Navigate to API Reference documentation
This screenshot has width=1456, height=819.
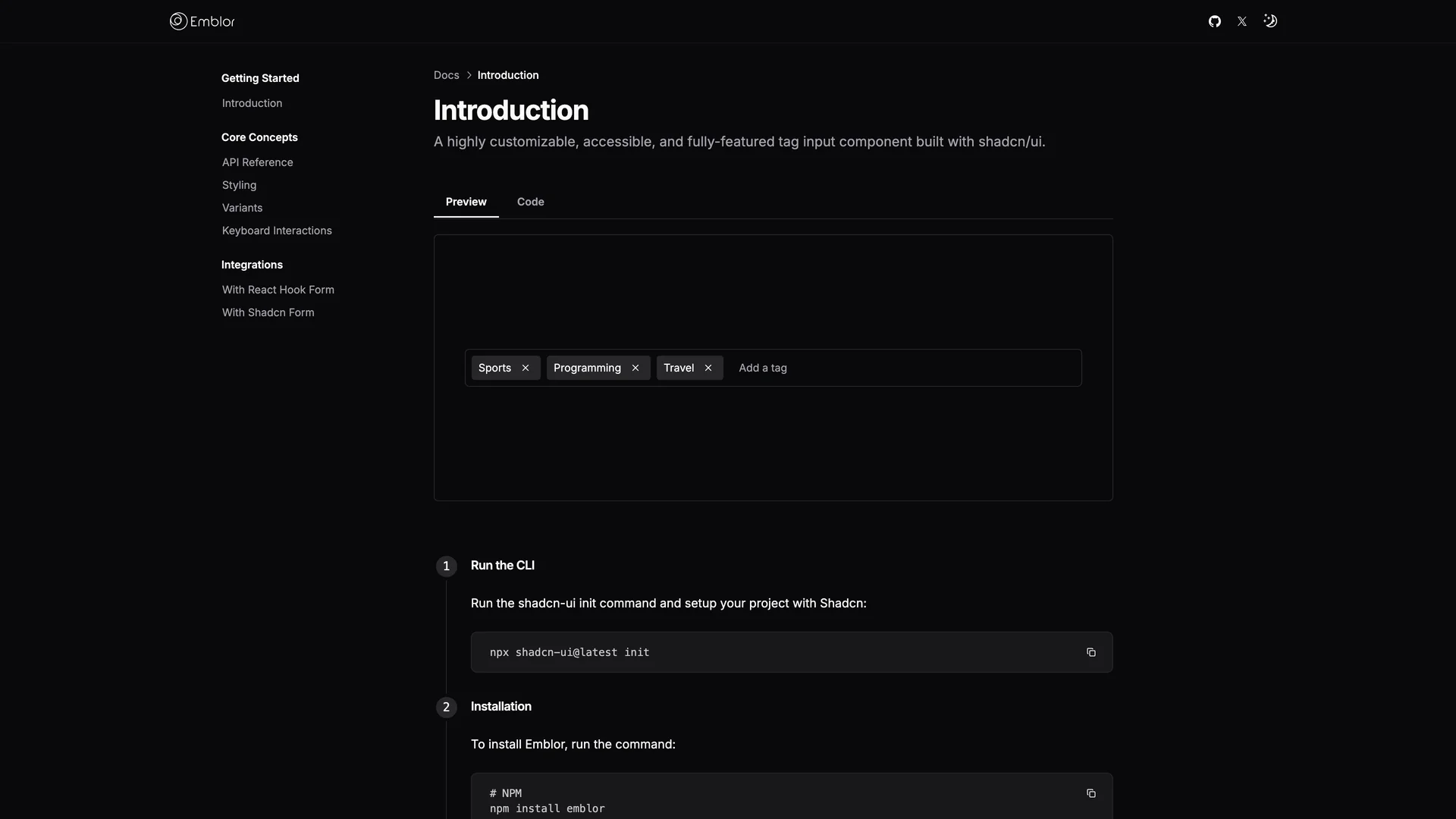pyautogui.click(x=257, y=162)
